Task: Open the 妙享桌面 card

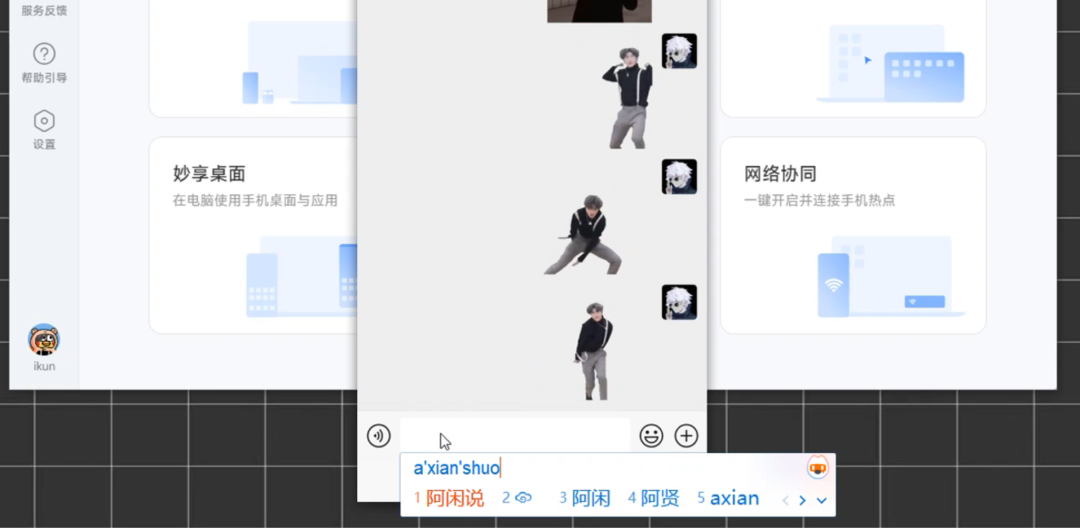Action: (253, 235)
